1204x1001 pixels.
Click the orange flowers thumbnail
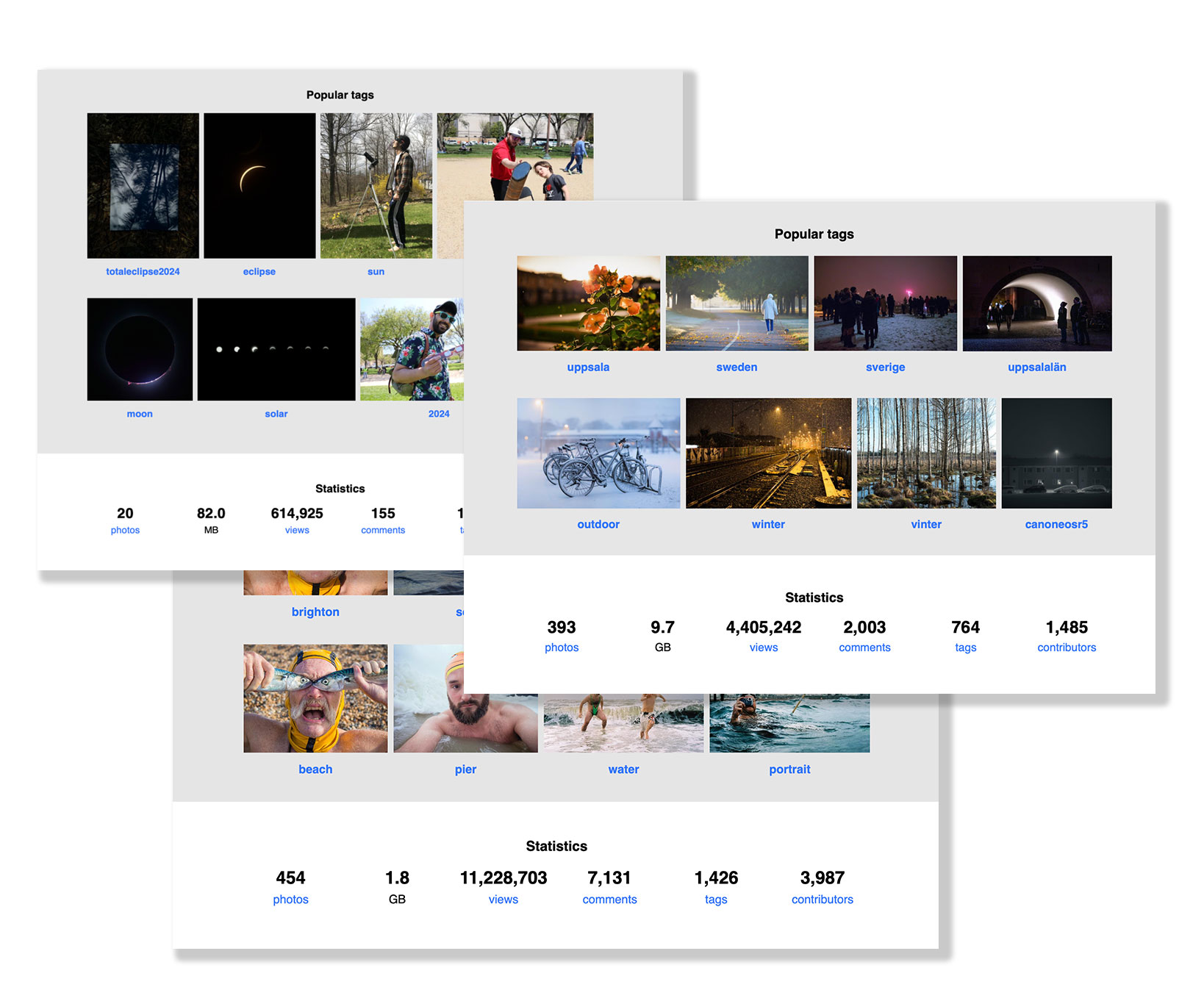(x=588, y=303)
